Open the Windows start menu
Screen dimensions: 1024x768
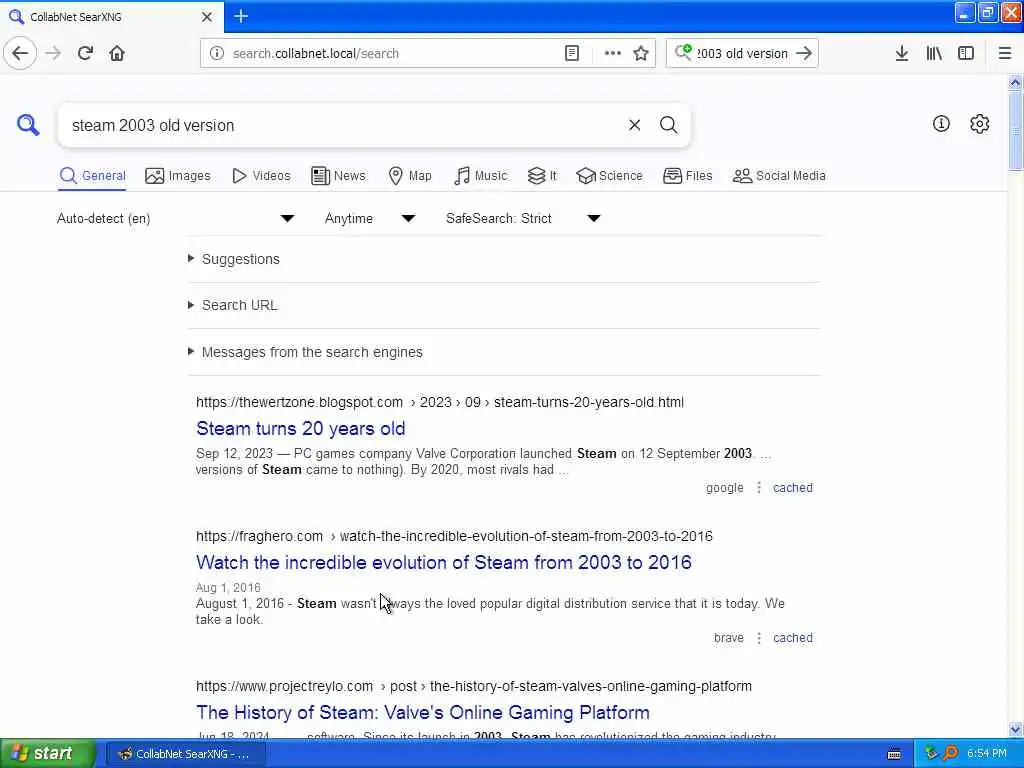point(46,754)
